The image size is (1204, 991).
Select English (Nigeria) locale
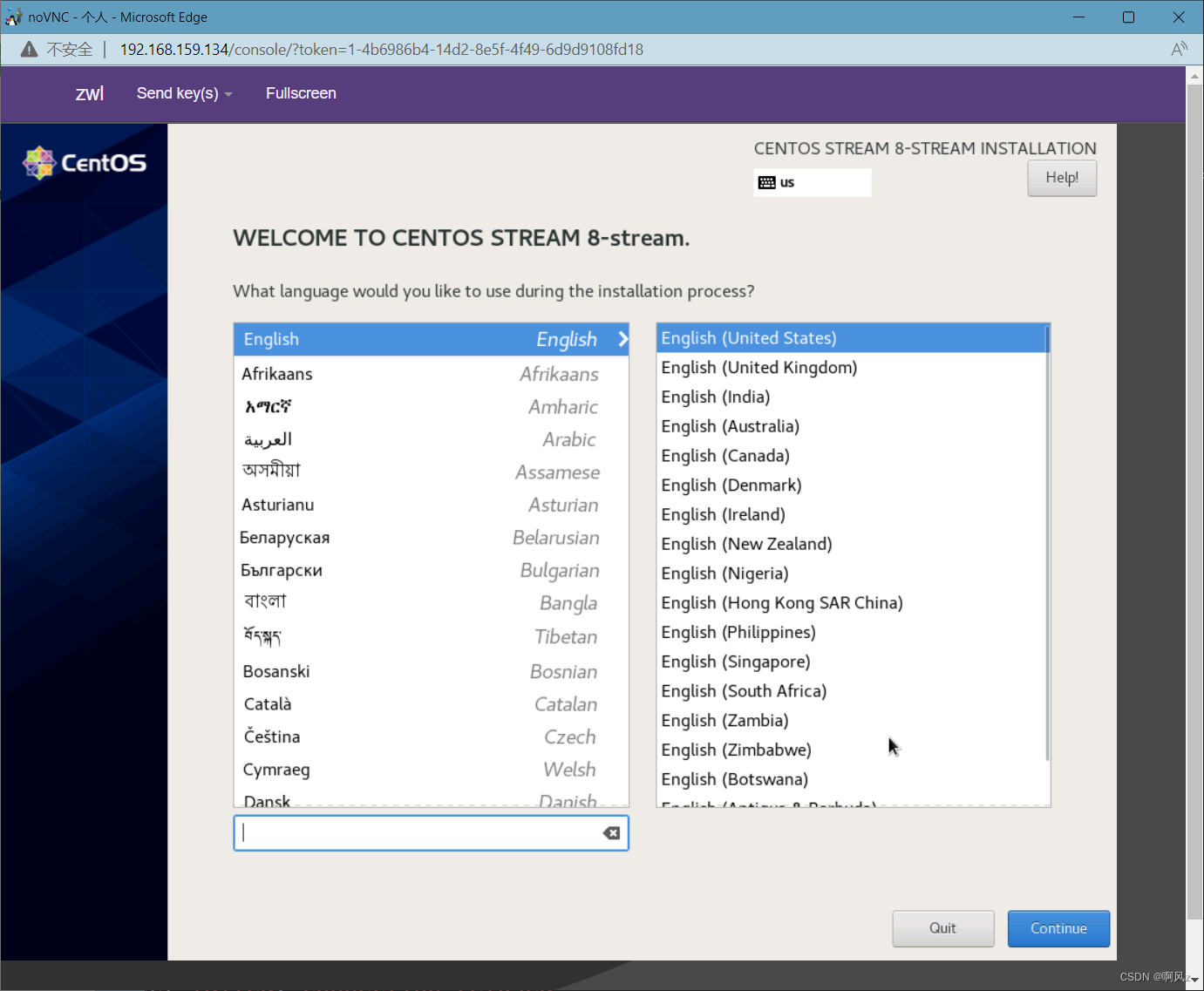(x=851, y=574)
